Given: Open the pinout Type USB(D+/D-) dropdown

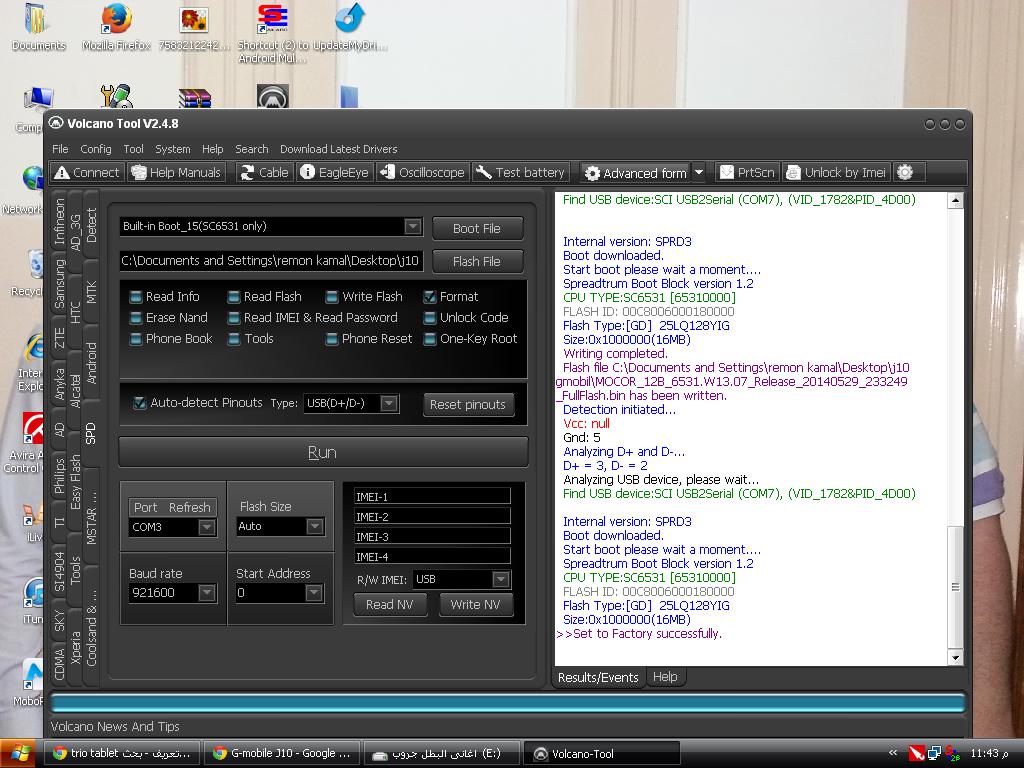Looking at the screenshot, I should pyautogui.click(x=389, y=403).
